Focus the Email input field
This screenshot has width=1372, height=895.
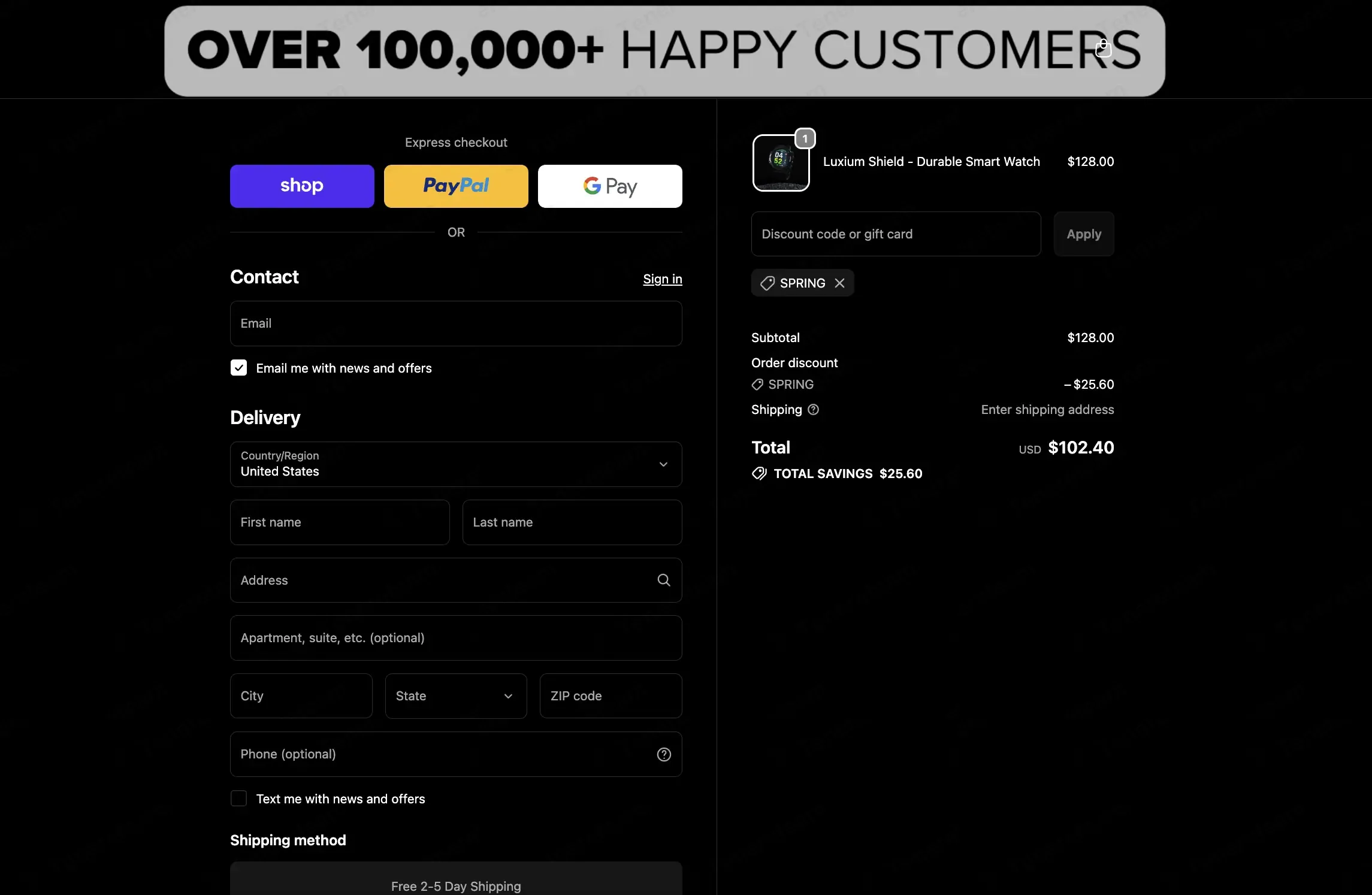[x=456, y=323]
